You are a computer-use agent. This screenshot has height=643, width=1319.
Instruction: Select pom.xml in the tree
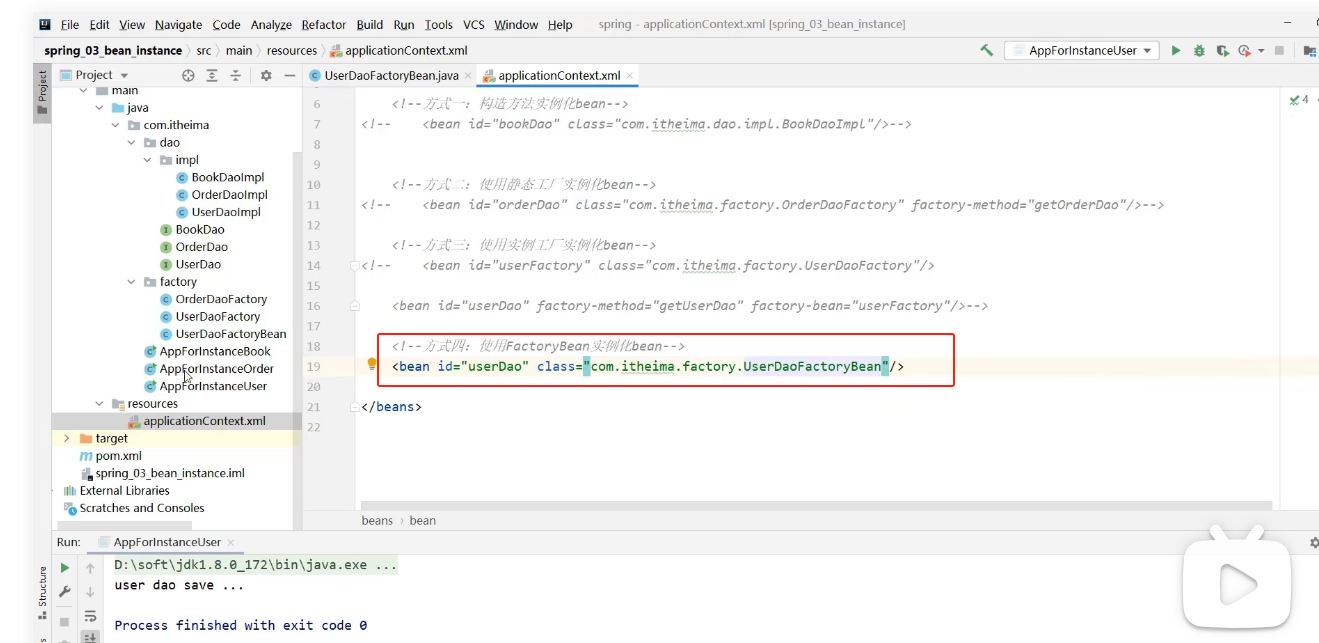(110, 456)
